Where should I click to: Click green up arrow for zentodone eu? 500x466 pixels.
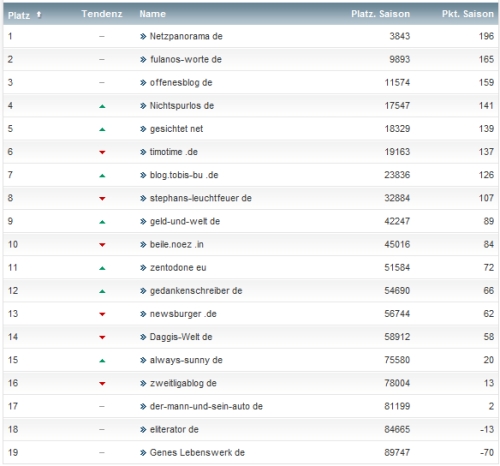pyautogui.click(x=102, y=268)
